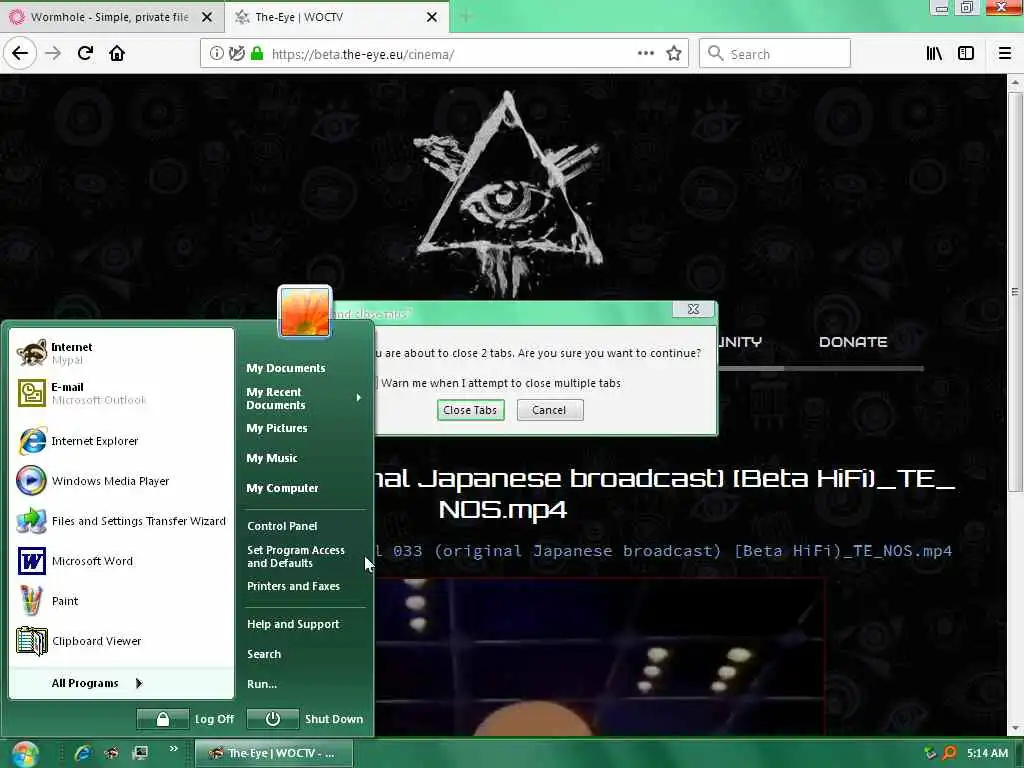Open the DONATE page link

point(853,342)
